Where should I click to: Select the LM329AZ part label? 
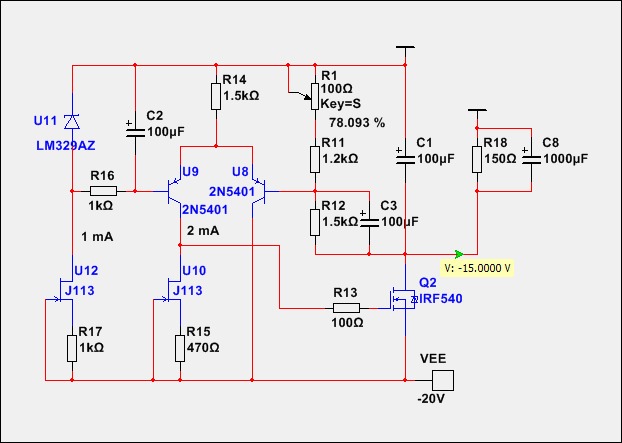click(66, 146)
